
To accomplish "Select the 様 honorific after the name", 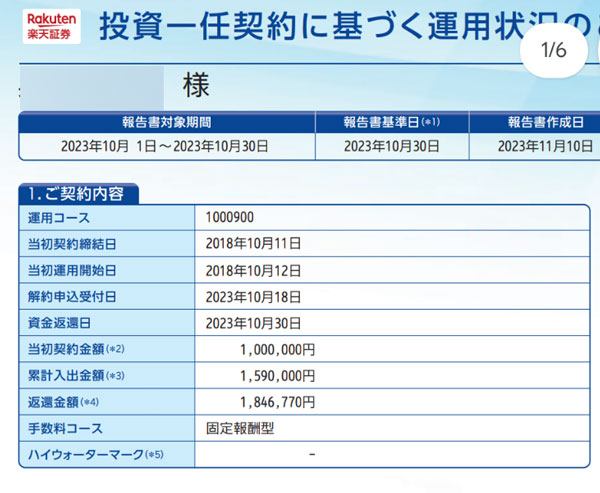I will [x=196, y=87].
